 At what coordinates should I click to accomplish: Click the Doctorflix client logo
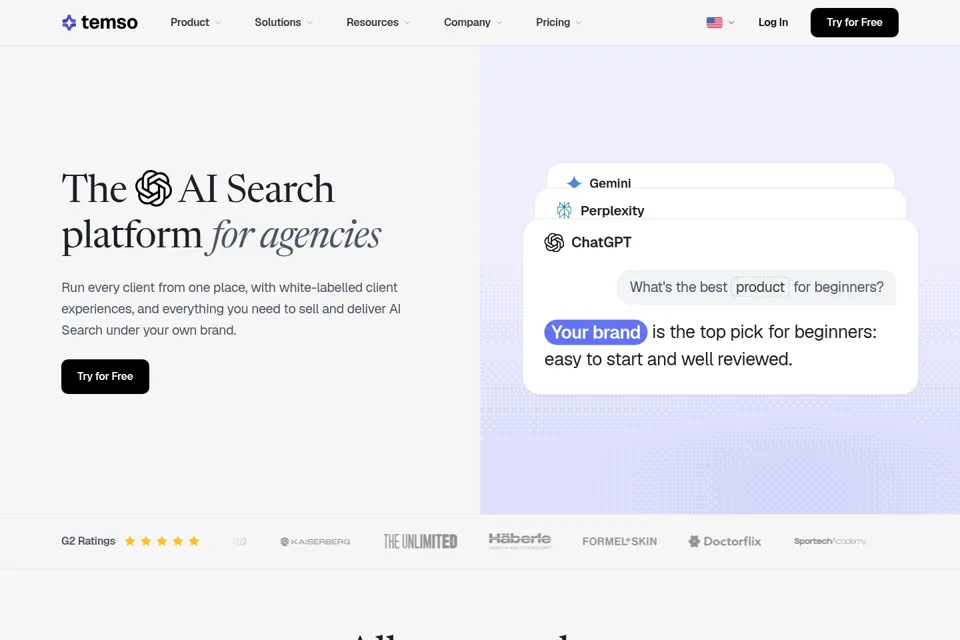point(725,541)
